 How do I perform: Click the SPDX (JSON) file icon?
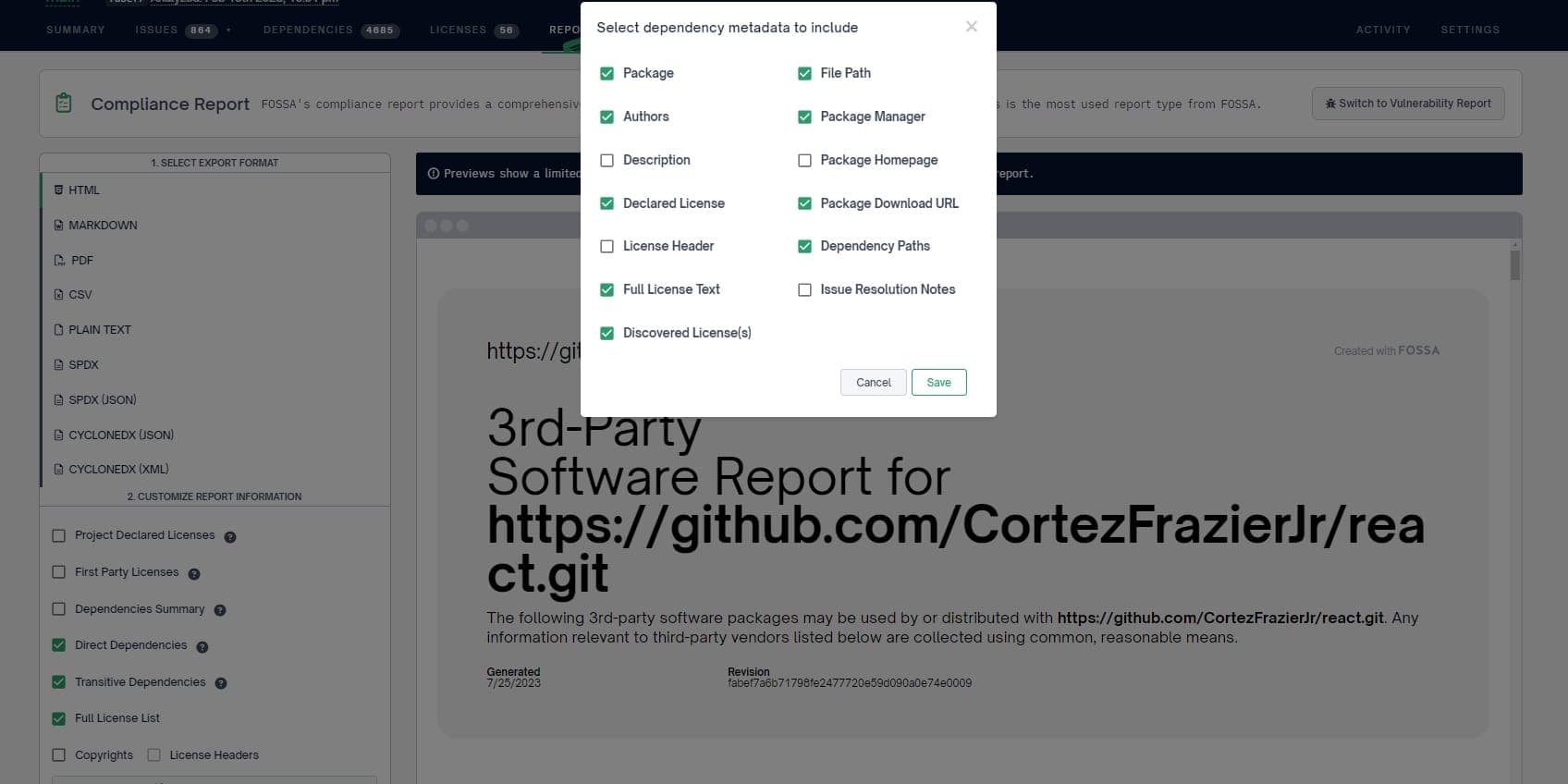click(59, 400)
